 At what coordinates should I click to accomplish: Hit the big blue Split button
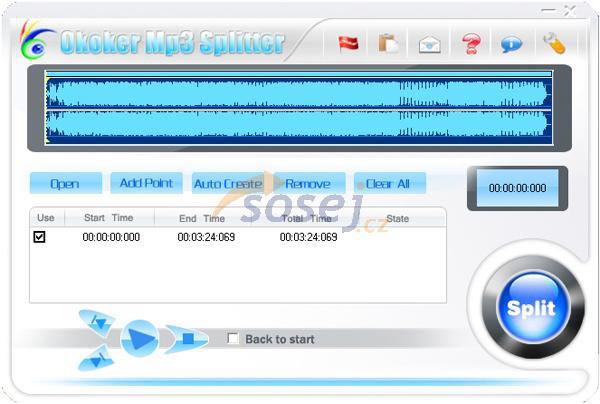[532, 307]
